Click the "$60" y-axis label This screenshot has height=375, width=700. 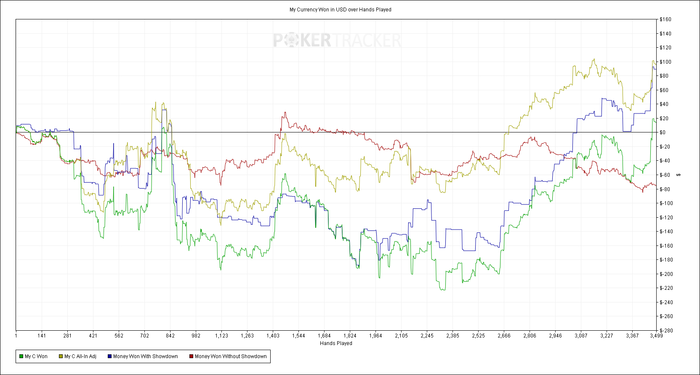[663, 90]
